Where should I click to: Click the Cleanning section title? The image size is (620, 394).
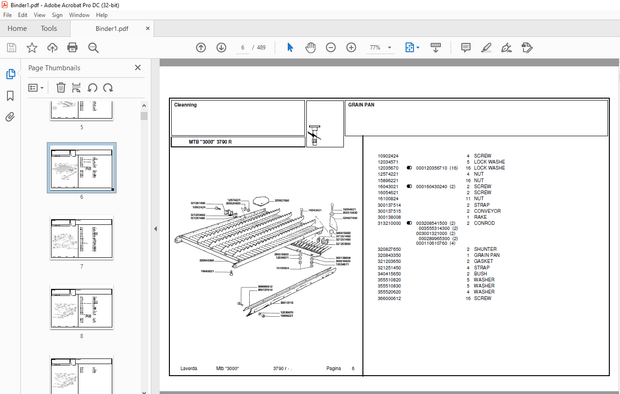pyautogui.click(x=185, y=105)
